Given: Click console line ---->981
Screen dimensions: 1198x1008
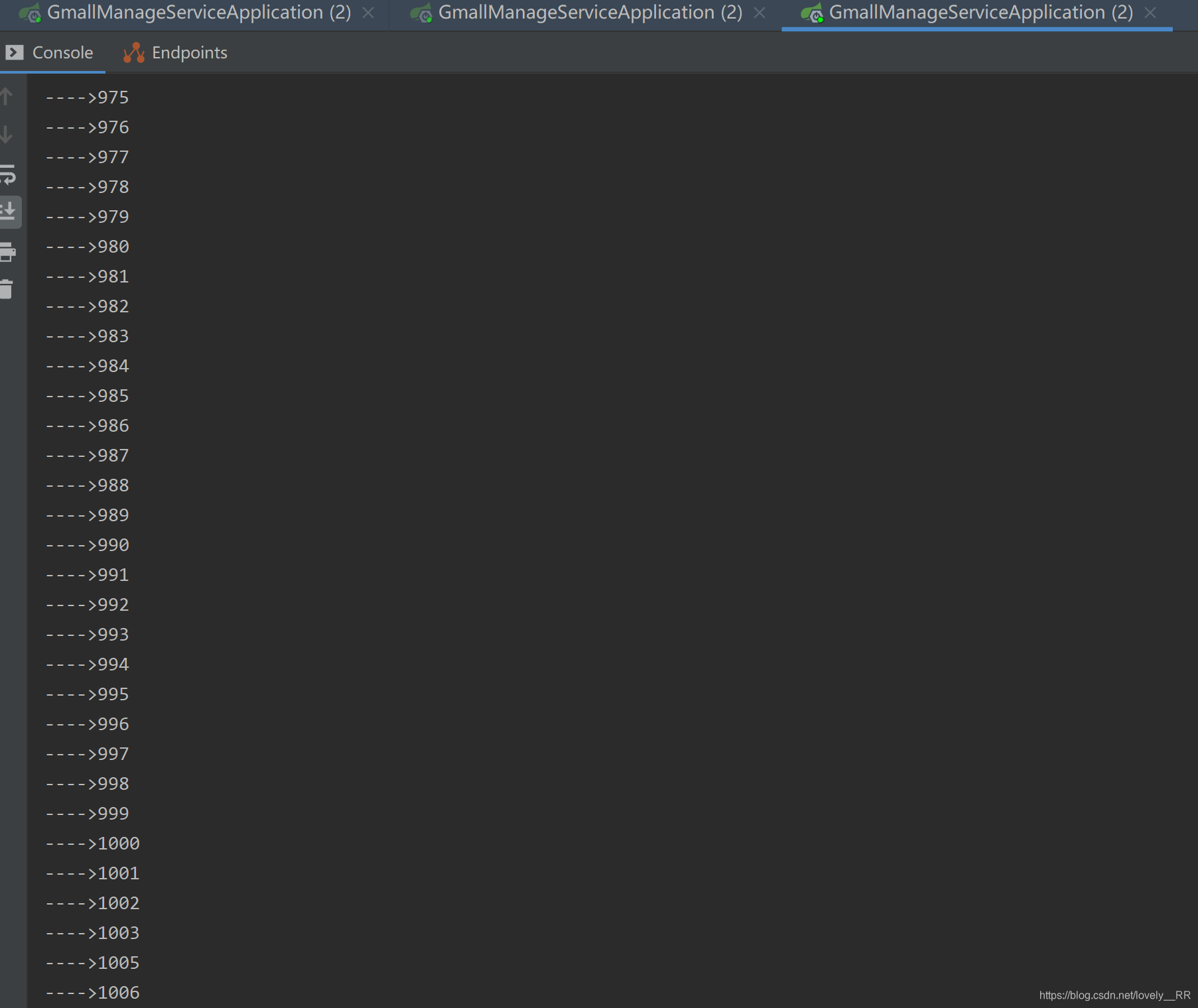Looking at the screenshot, I should (x=87, y=277).
